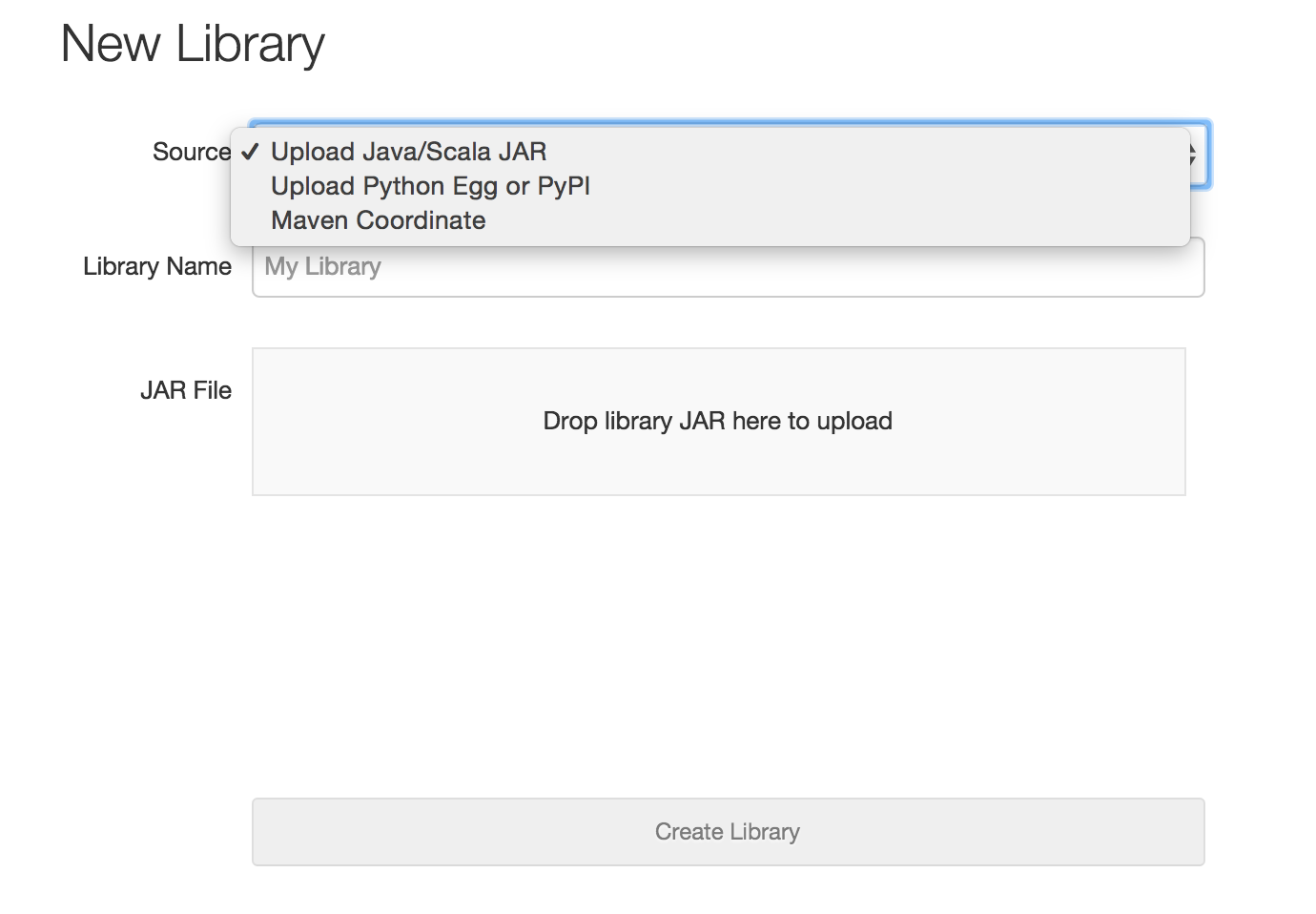This screenshot has height=914, width=1316.
Task: Click the New Library page heading
Action: [193, 44]
